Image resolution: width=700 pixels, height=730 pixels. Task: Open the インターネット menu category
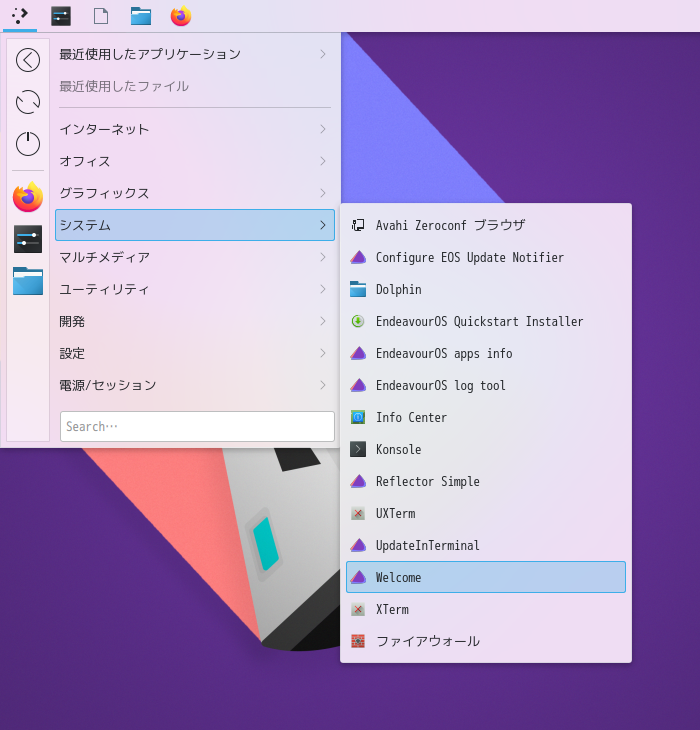pyautogui.click(x=195, y=129)
